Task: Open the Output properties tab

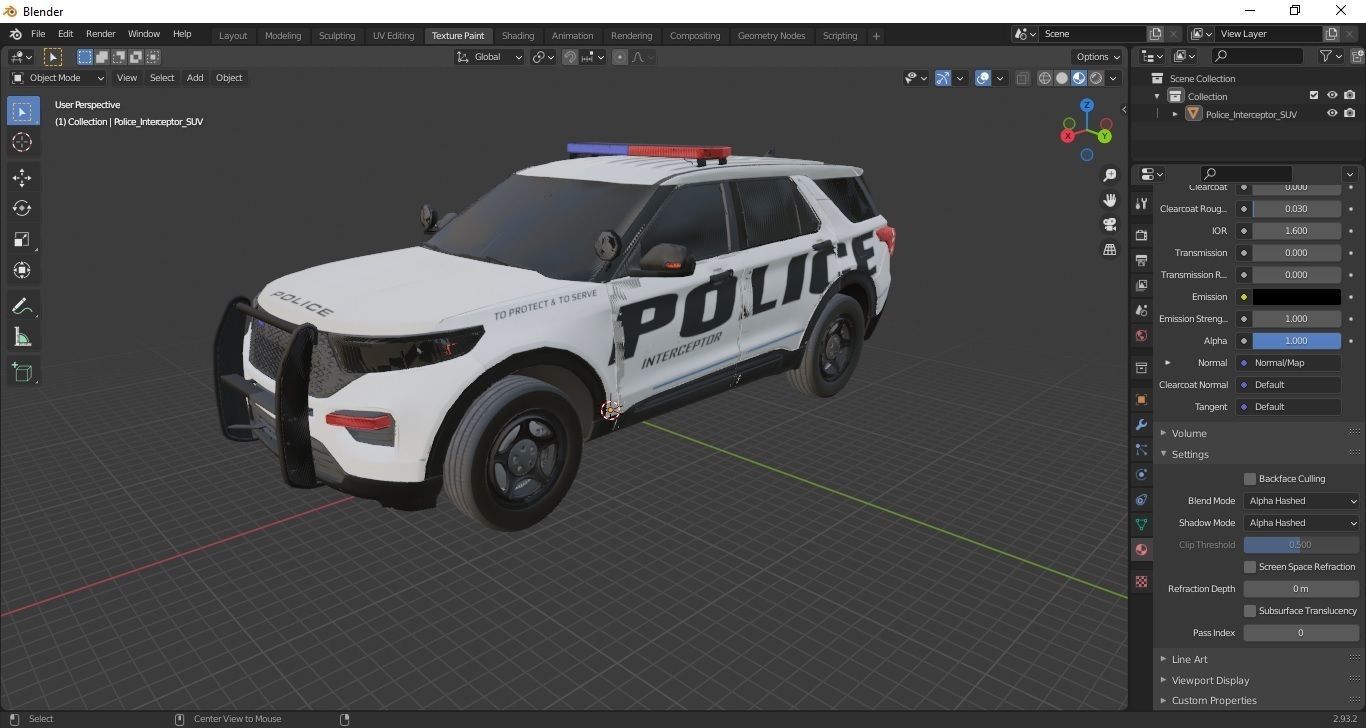Action: [x=1141, y=260]
